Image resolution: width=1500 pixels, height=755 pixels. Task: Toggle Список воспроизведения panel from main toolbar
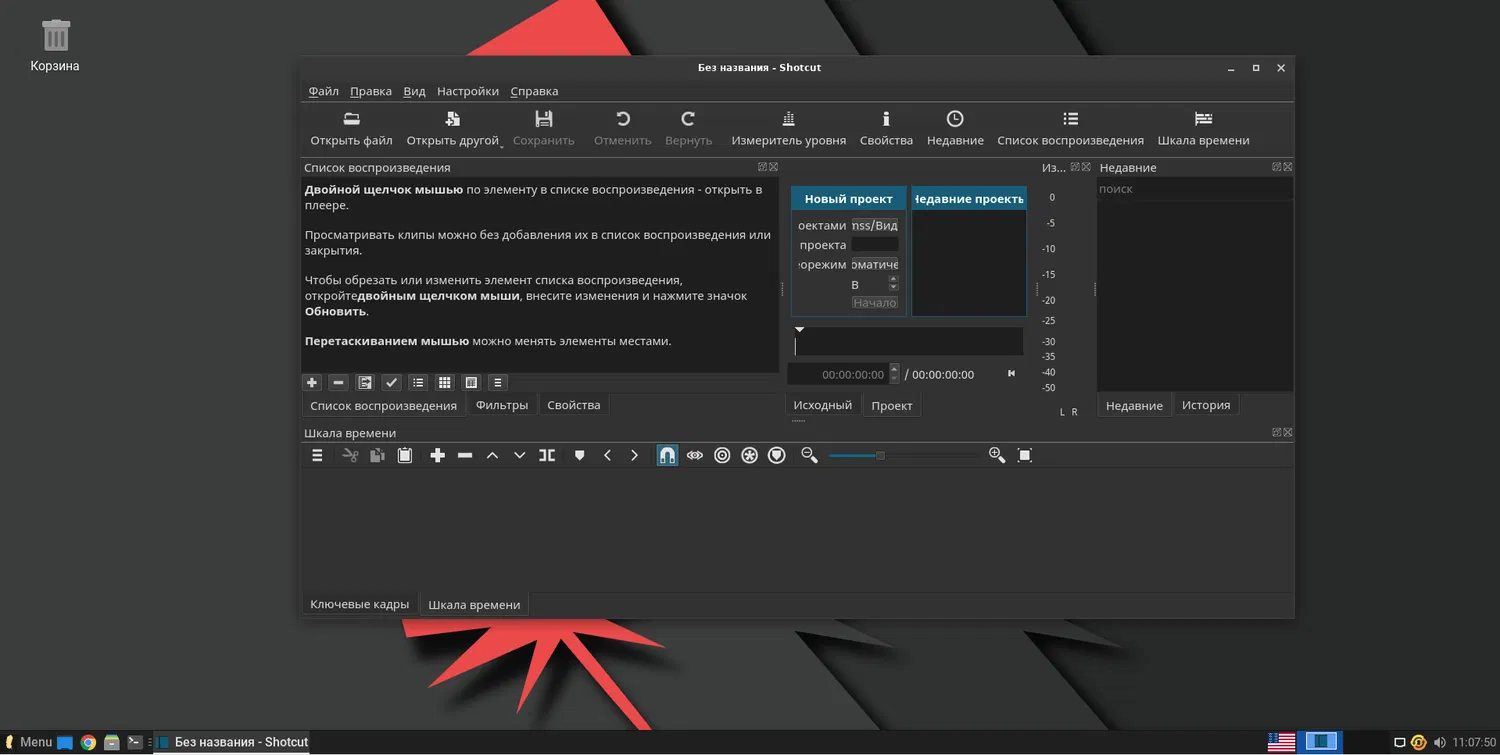point(1070,129)
